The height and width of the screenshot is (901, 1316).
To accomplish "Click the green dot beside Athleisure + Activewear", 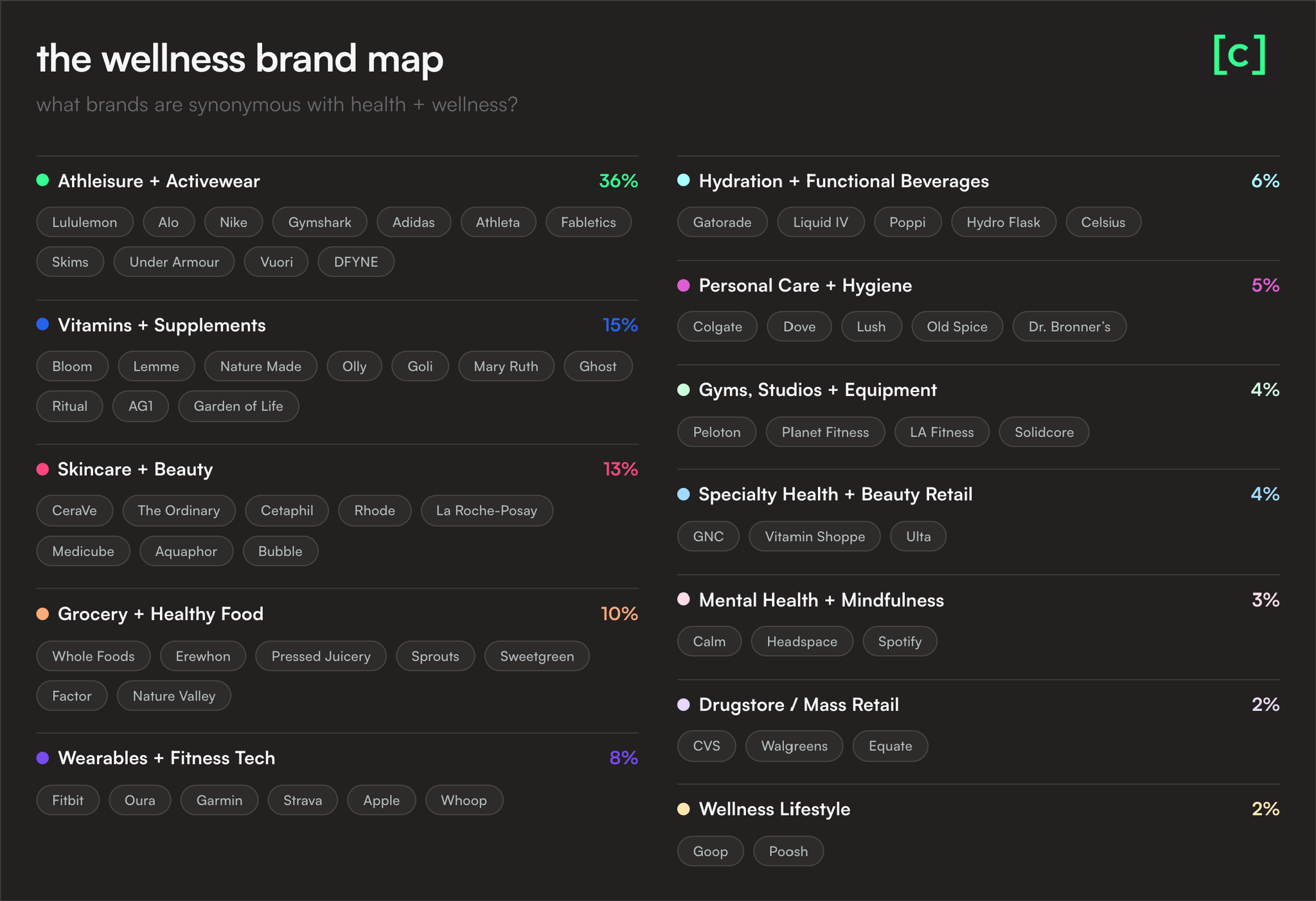I will (x=42, y=181).
